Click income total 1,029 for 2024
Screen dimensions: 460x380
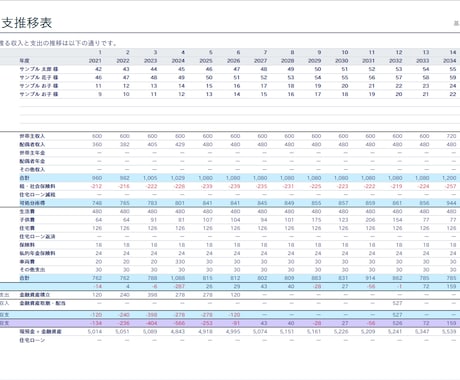(x=178, y=178)
